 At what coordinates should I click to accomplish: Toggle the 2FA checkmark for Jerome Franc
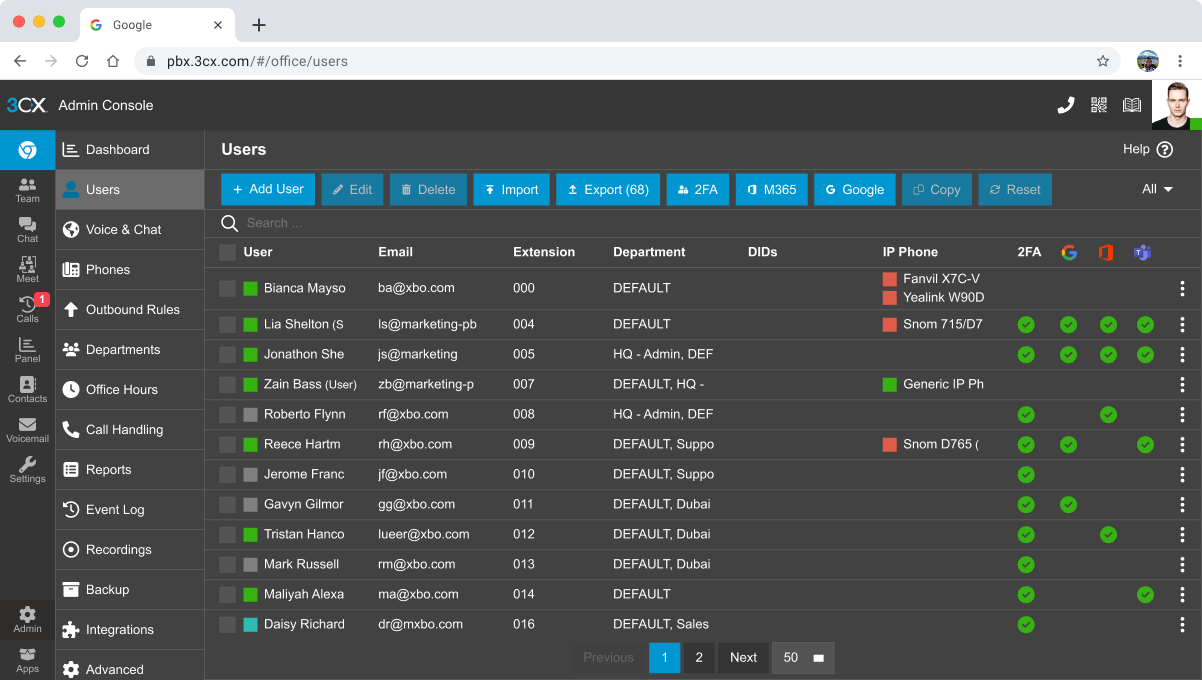pyautogui.click(x=1025, y=474)
